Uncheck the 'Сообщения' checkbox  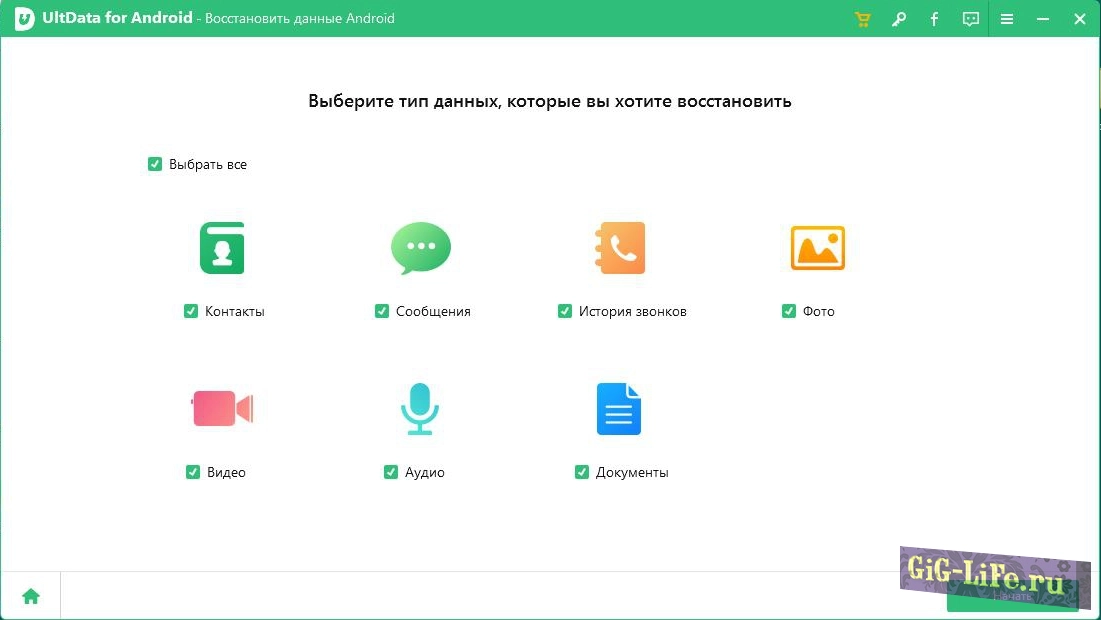pyautogui.click(x=382, y=311)
